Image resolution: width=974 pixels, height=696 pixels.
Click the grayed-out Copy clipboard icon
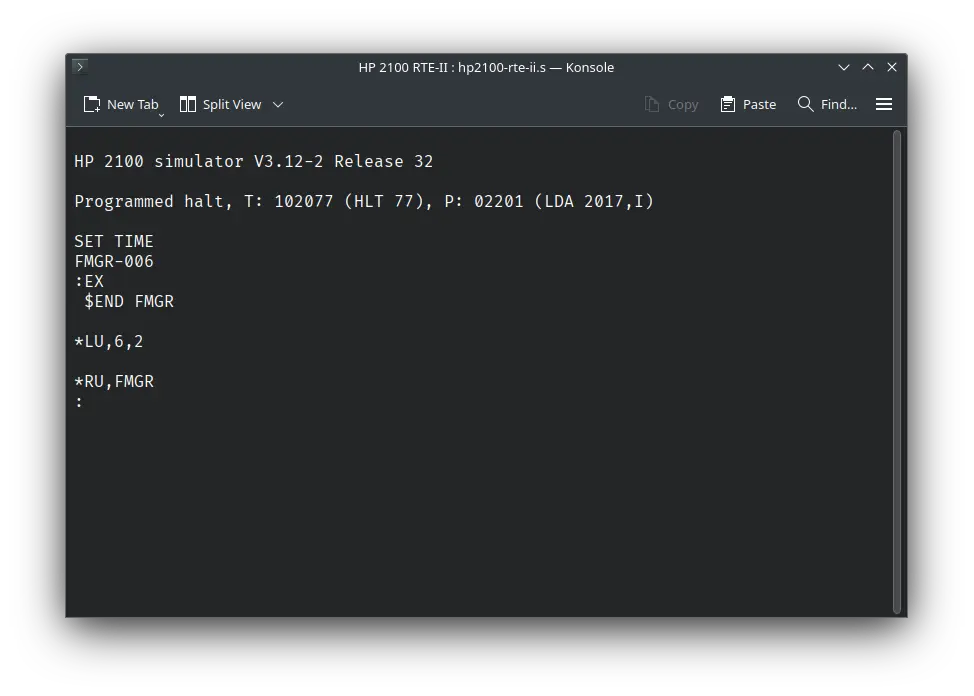point(651,103)
